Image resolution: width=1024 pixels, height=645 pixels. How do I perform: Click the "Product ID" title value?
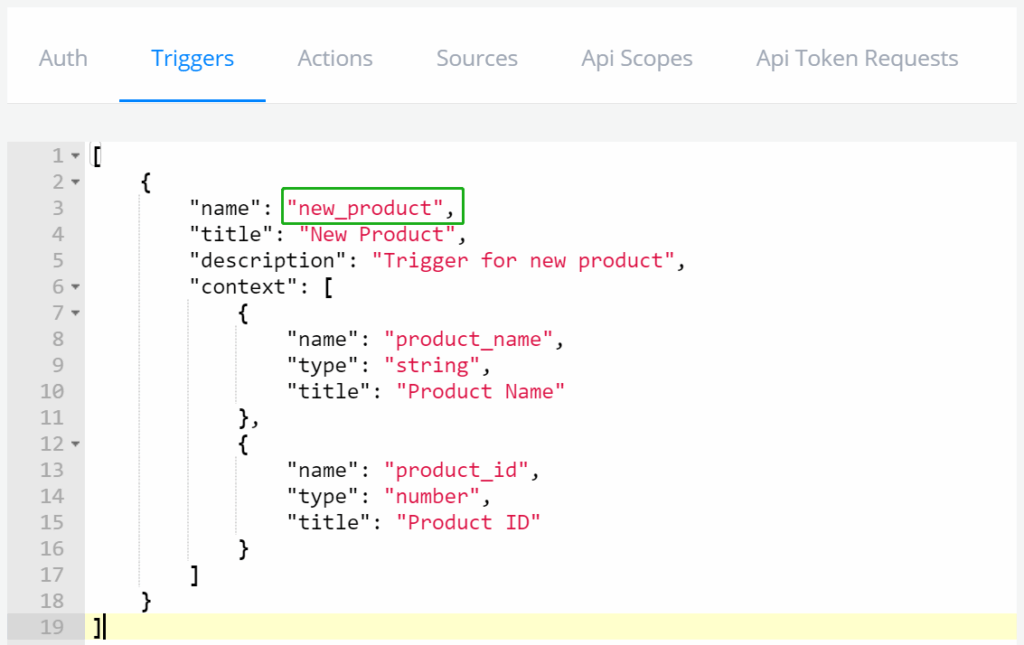(468, 522)
